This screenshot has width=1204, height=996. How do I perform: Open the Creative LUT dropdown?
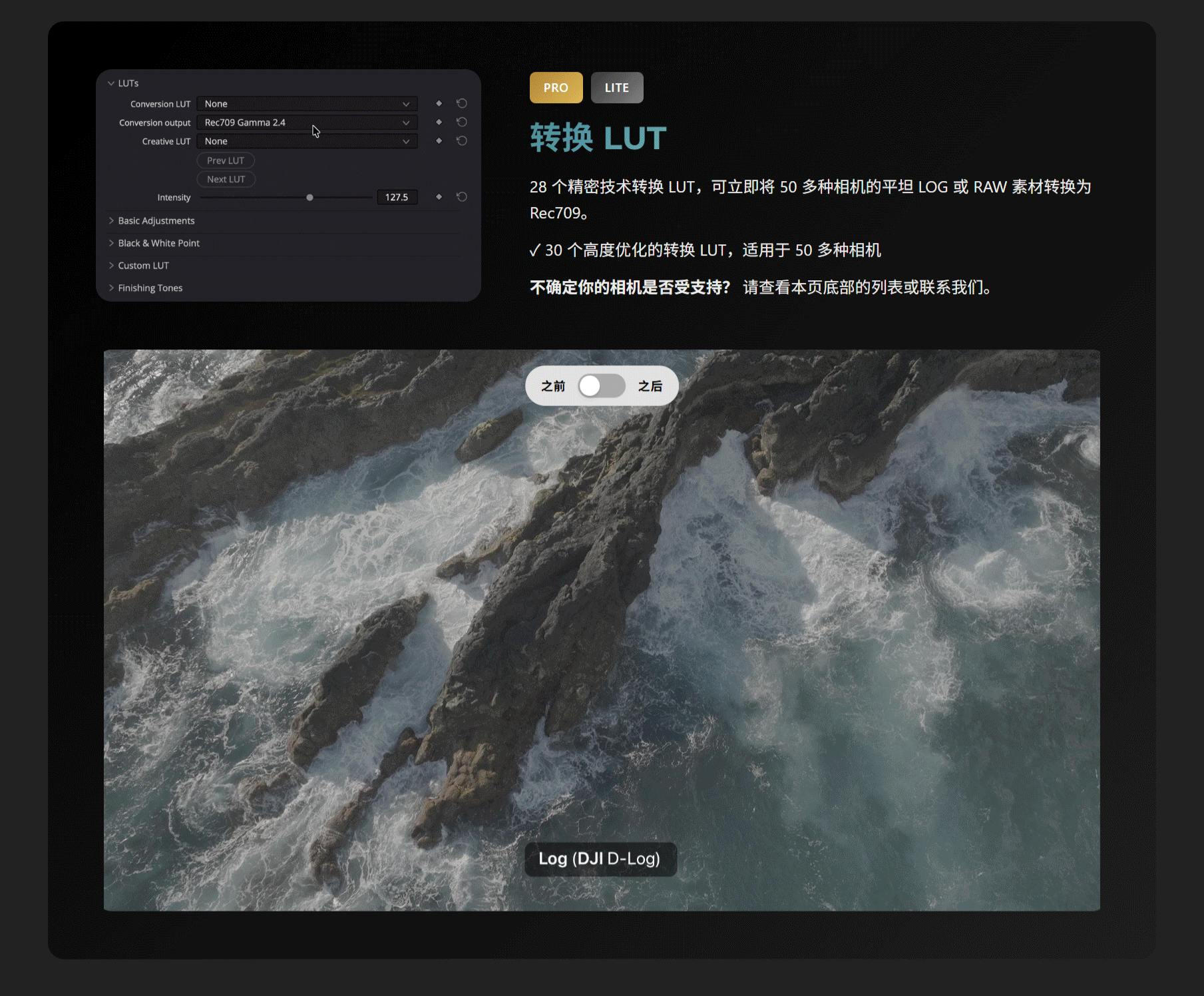coord(307,141)
